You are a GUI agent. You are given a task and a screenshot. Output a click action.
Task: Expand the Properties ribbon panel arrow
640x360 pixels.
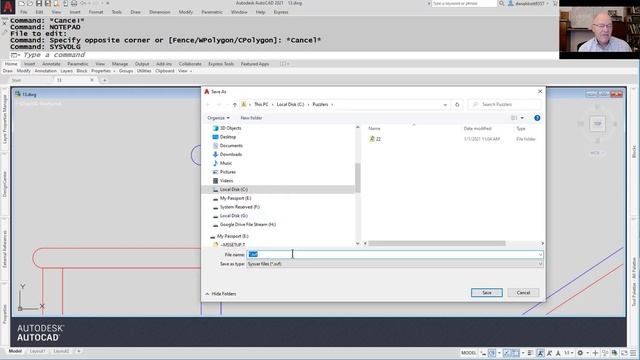tap(114, 71)
